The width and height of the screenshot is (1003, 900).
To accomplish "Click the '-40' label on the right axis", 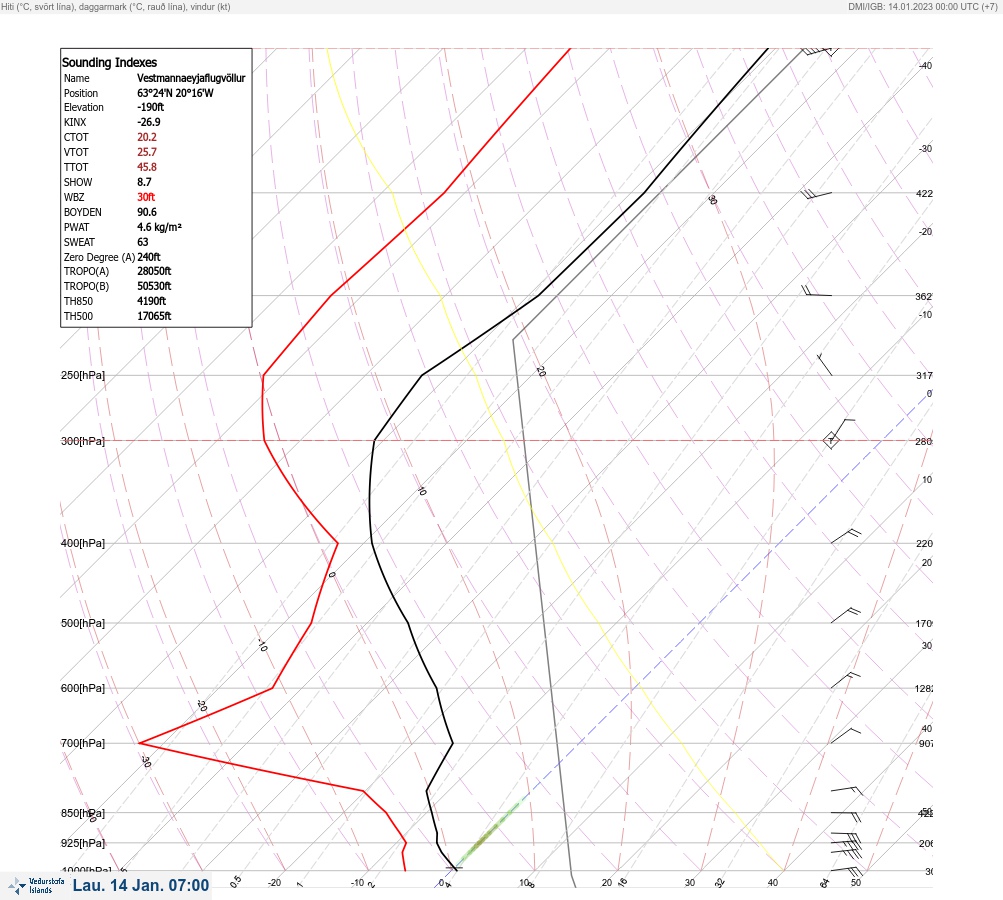I will [x=925, y=65].
